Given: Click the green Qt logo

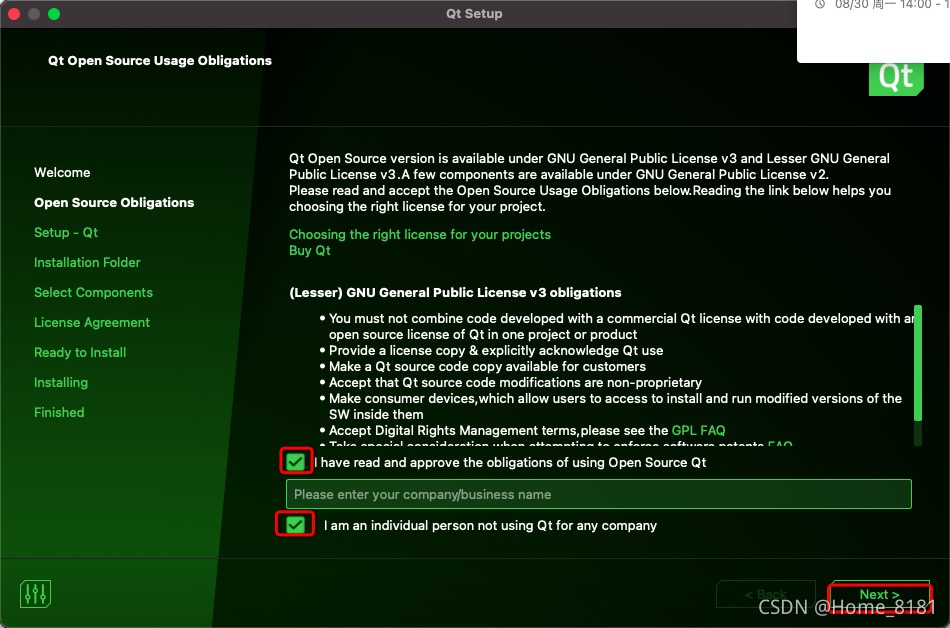Looking at the screenshot, I should pos(896,79).
